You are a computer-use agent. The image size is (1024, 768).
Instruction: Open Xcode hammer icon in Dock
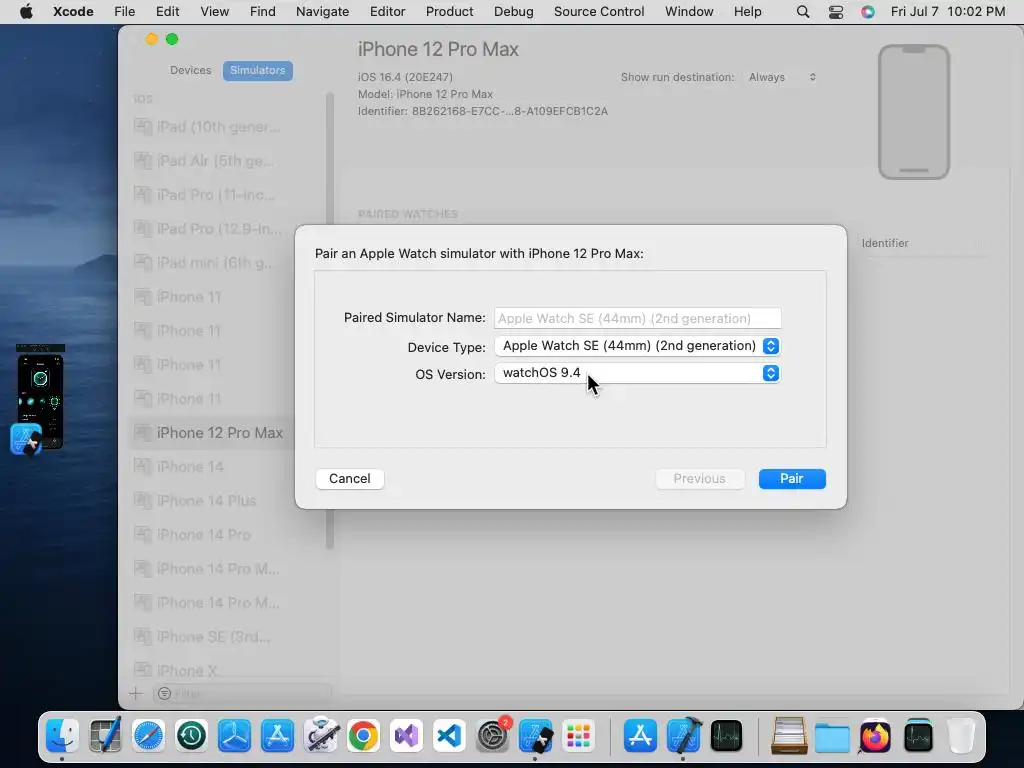(683, 736)
